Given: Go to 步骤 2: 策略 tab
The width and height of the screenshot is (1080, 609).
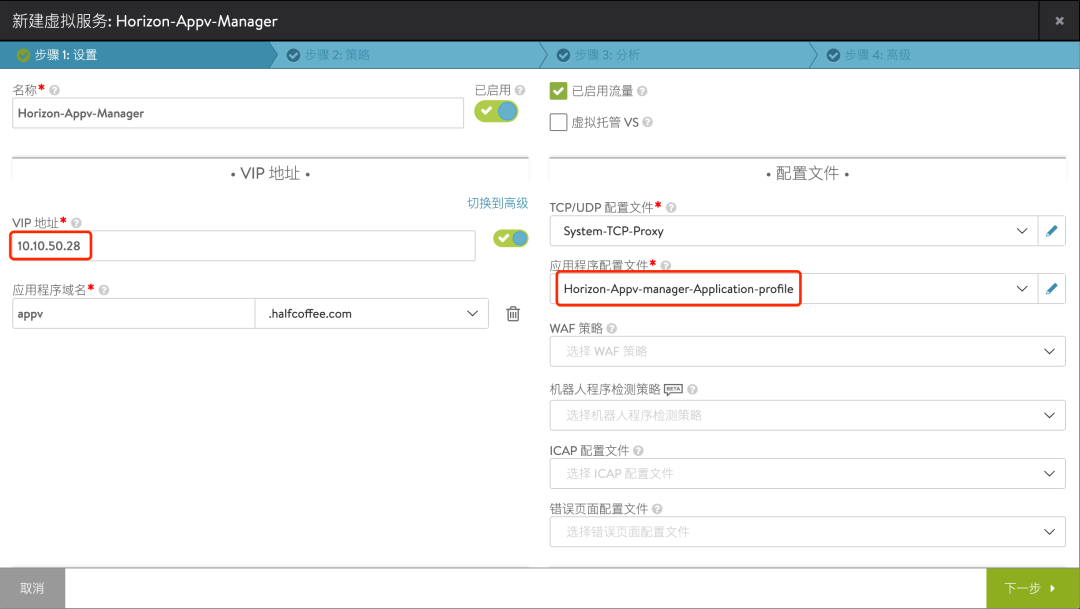Looking at the screenshot, I should point(405,55).
